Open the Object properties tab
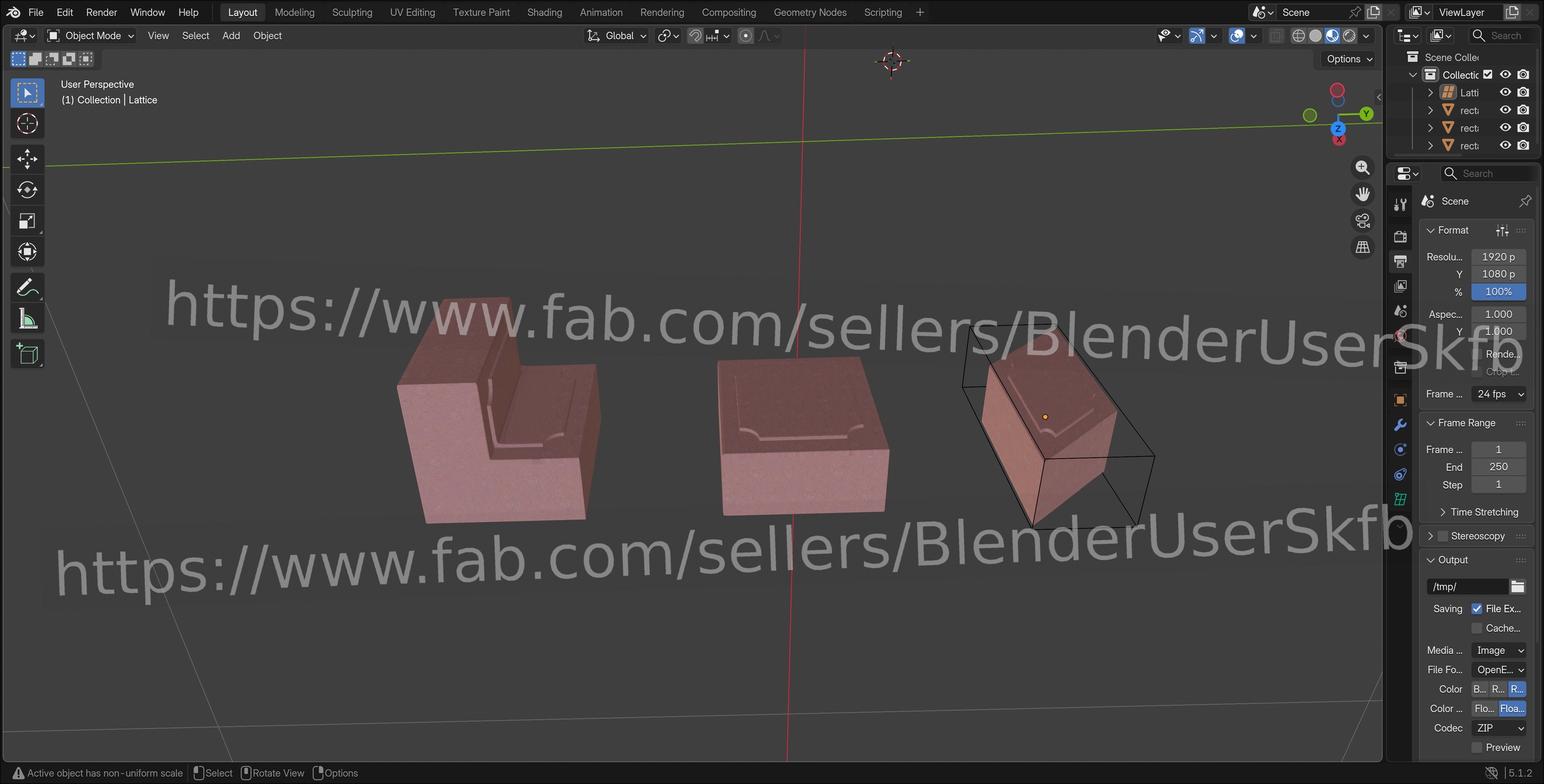This screenshot has width=1544, height=784. tap(1400, 400)
